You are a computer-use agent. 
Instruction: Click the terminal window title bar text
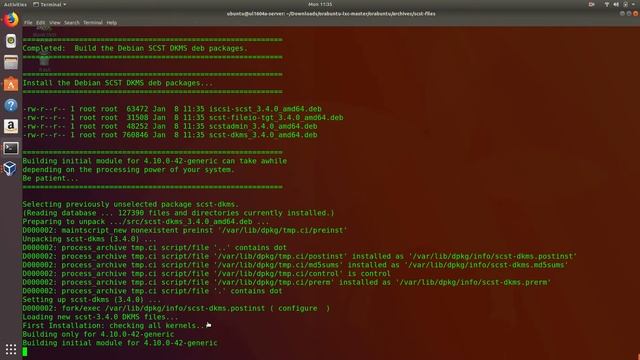click(x=331, y=13)
